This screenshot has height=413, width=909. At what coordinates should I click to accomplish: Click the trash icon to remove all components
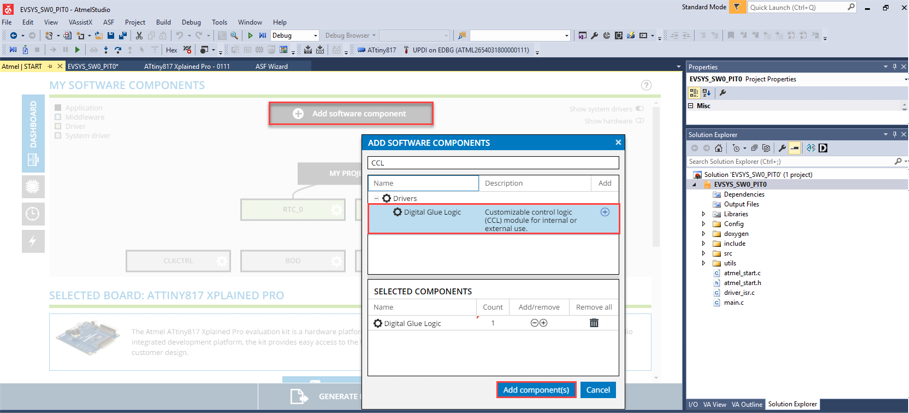point(594,323)
